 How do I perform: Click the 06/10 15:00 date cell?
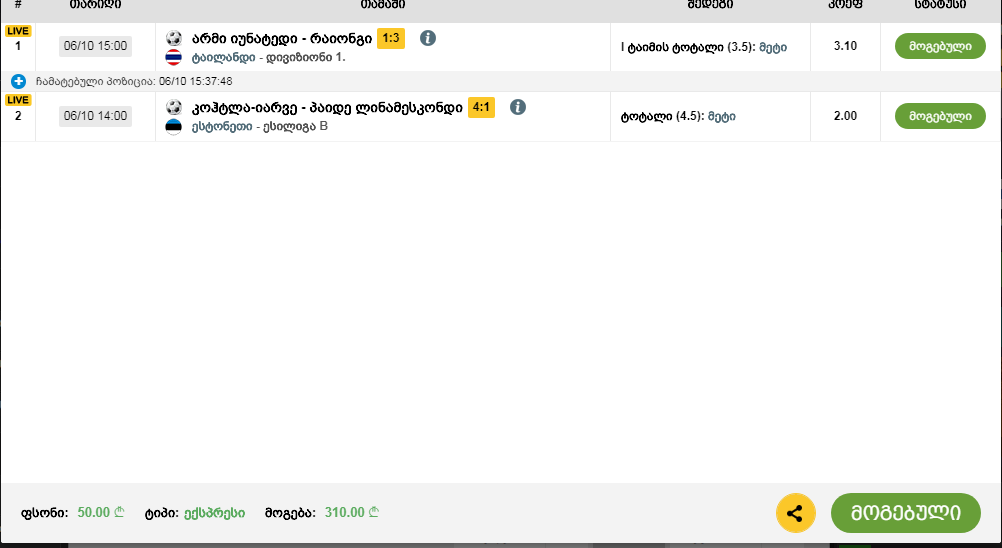[x=95, y=46]
